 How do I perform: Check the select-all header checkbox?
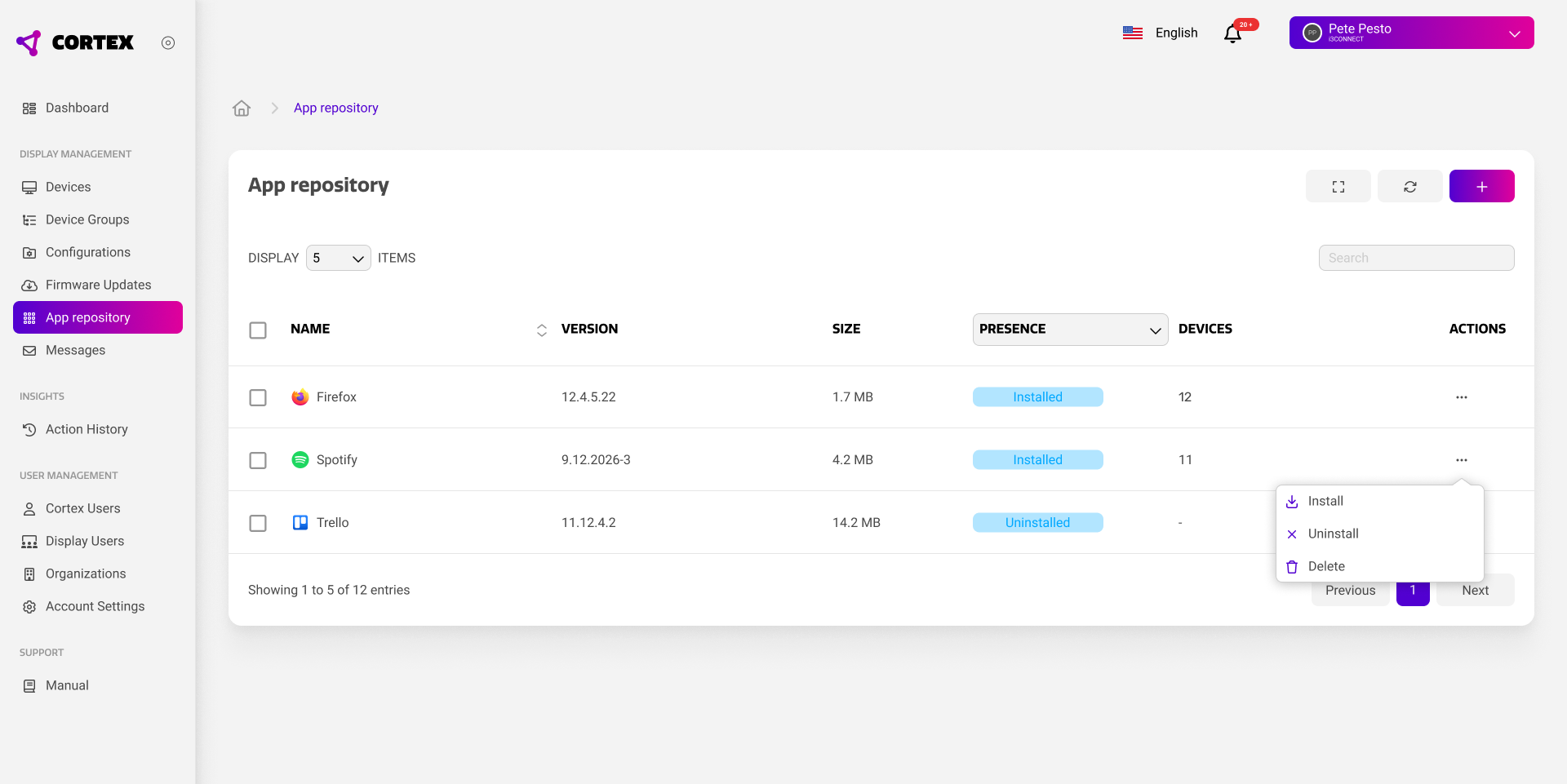click(x=258, y=330)
